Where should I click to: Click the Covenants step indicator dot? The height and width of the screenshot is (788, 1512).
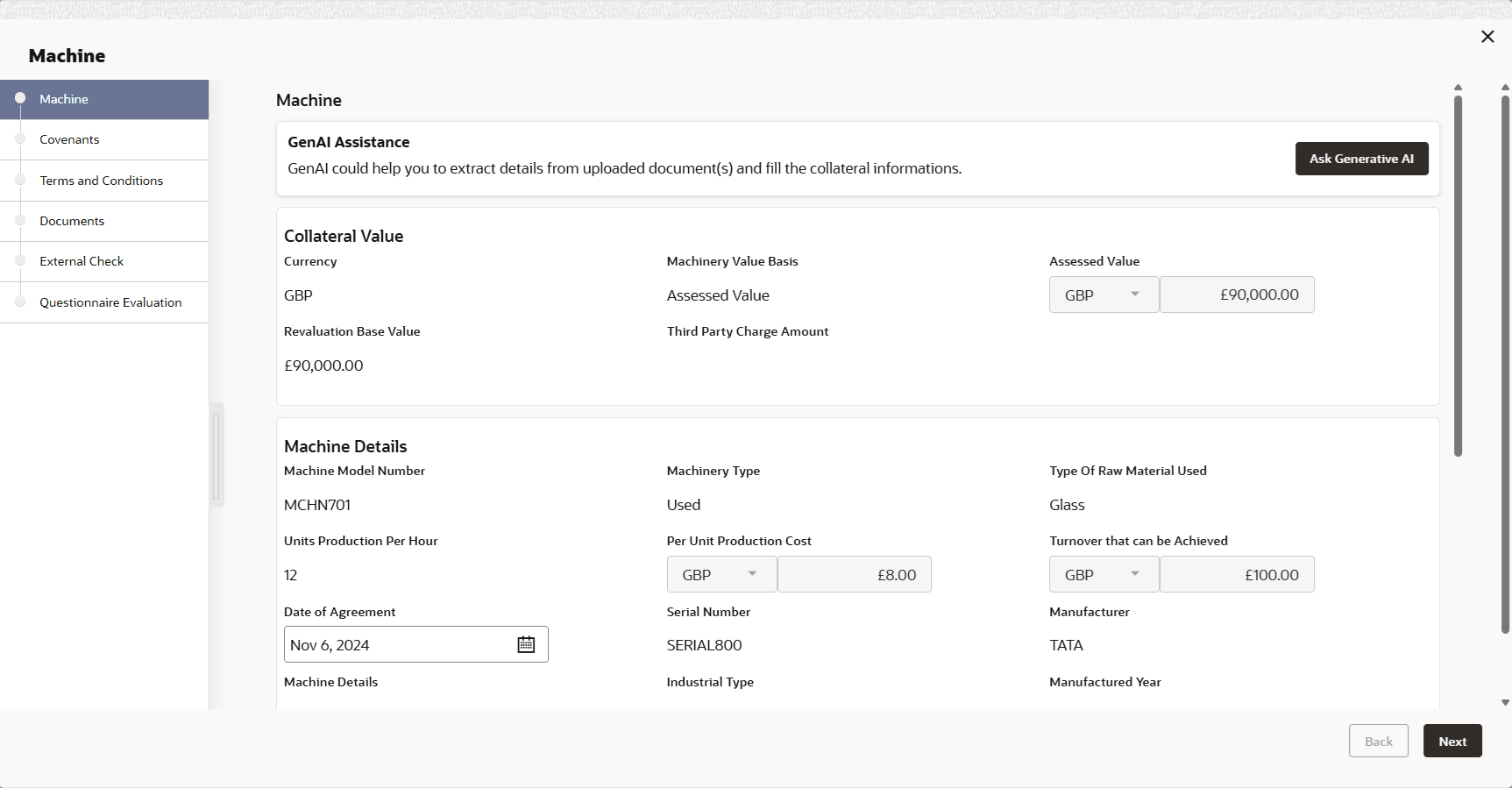click(x=20, y=139)
